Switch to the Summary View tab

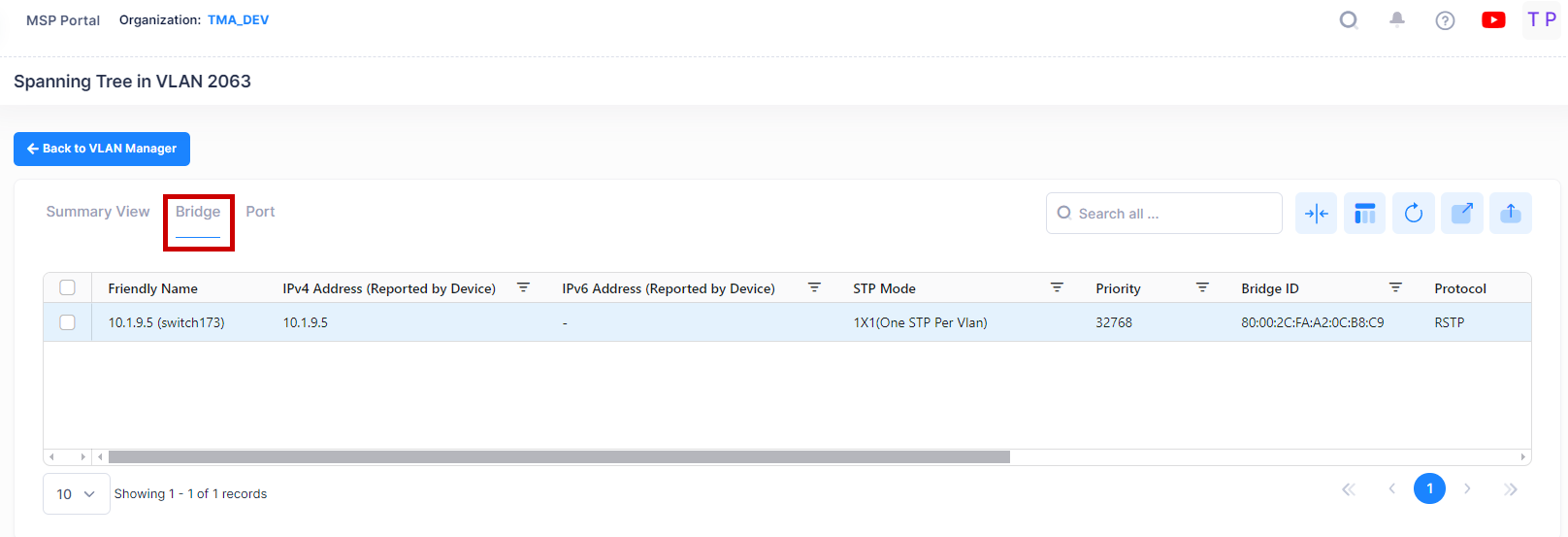(x=98, y=212)
